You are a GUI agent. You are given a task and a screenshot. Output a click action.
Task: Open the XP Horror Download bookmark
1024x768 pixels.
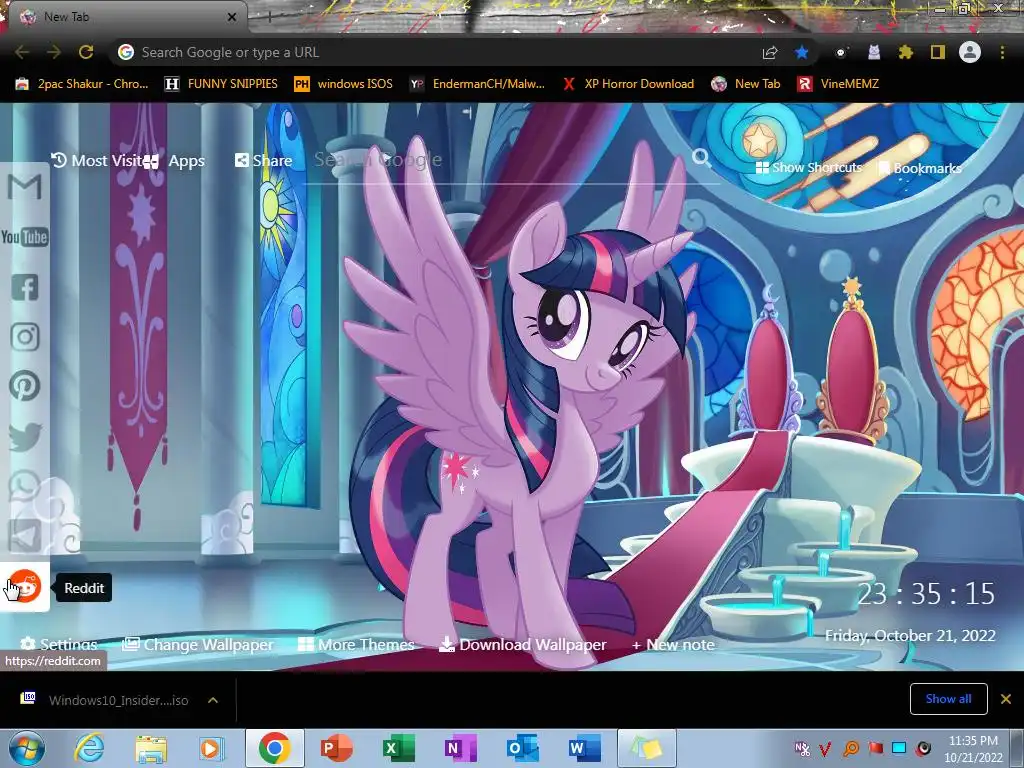click(628, 84)
